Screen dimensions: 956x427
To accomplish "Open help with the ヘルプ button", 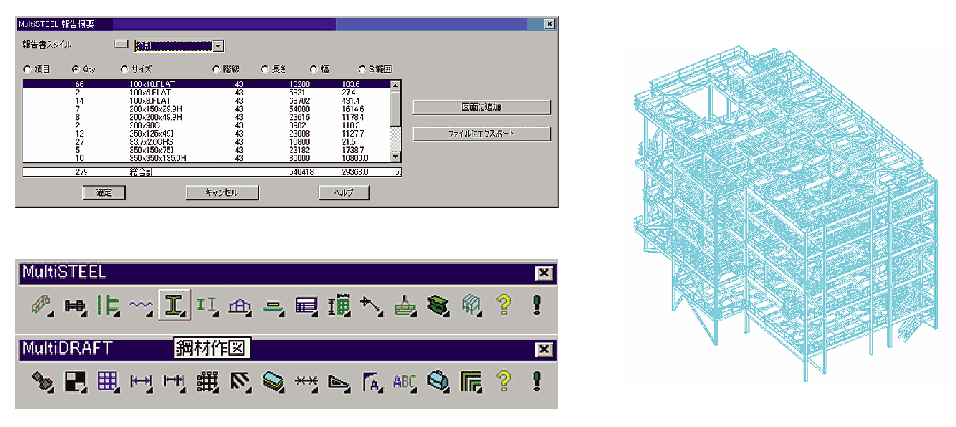I will point(344,193).
